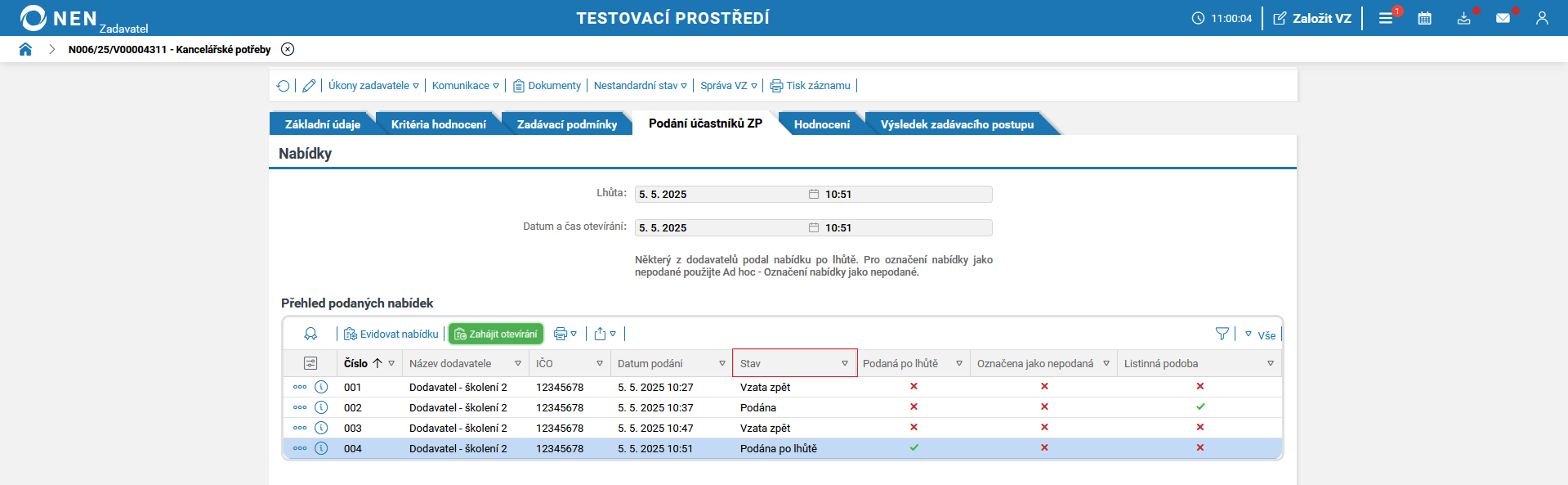
Task: Click the '5. 5. 2025 10:37' submission date cell
Action: [x=655, y=407]
